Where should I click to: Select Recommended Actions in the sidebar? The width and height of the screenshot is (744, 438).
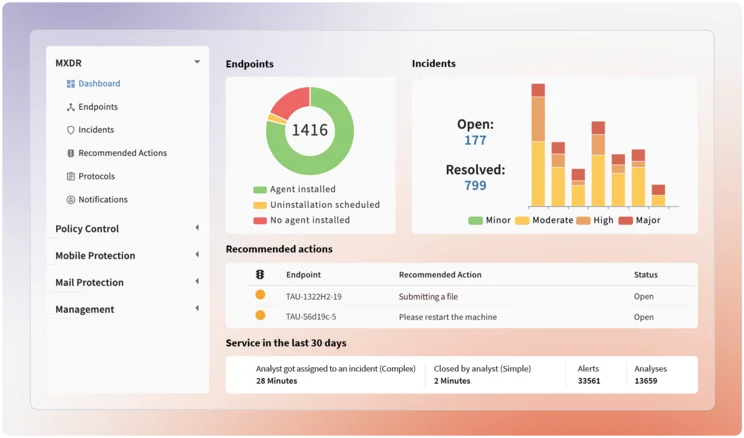pos(122,153)
